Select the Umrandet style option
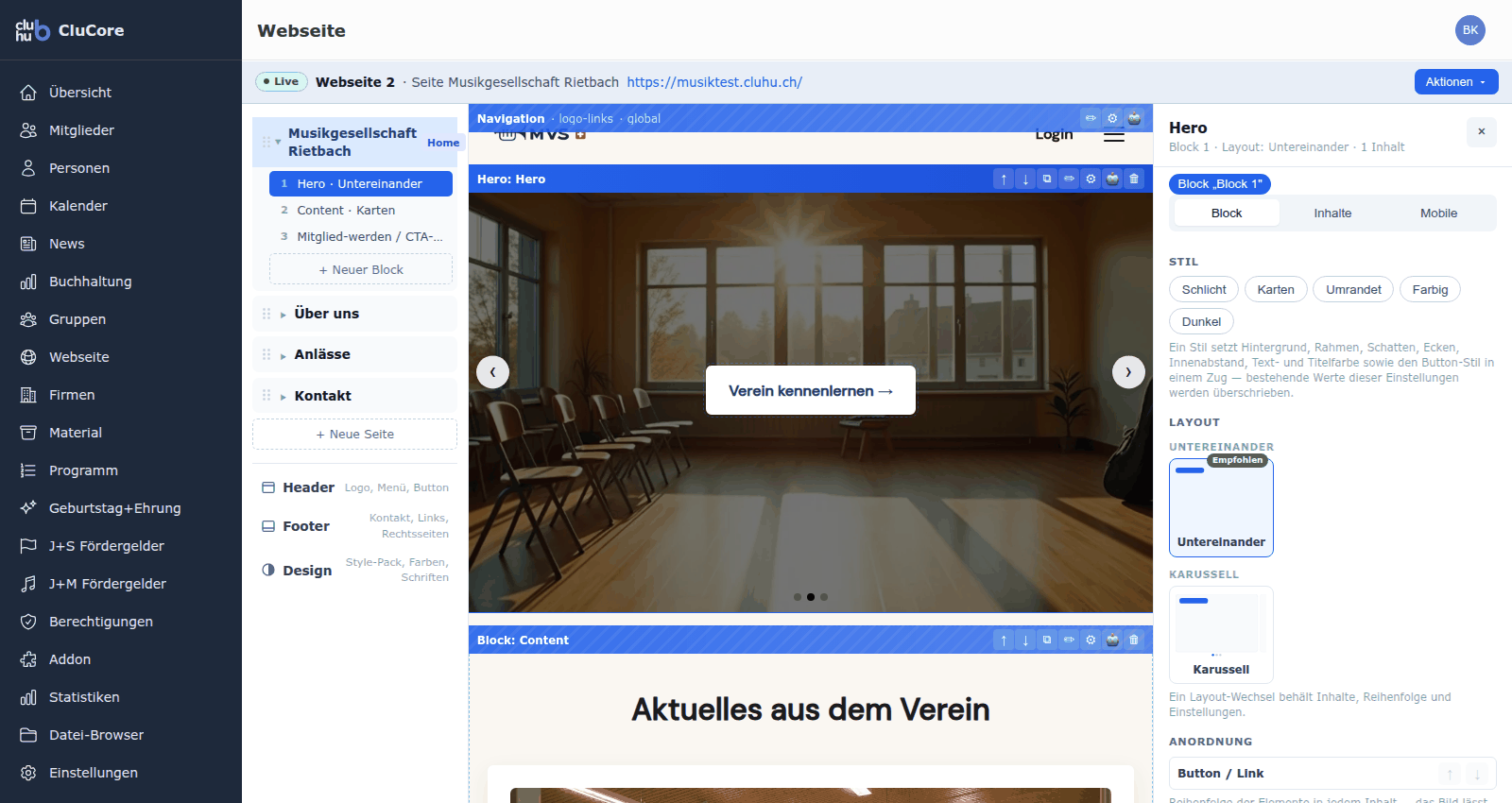 [1353, 290]
